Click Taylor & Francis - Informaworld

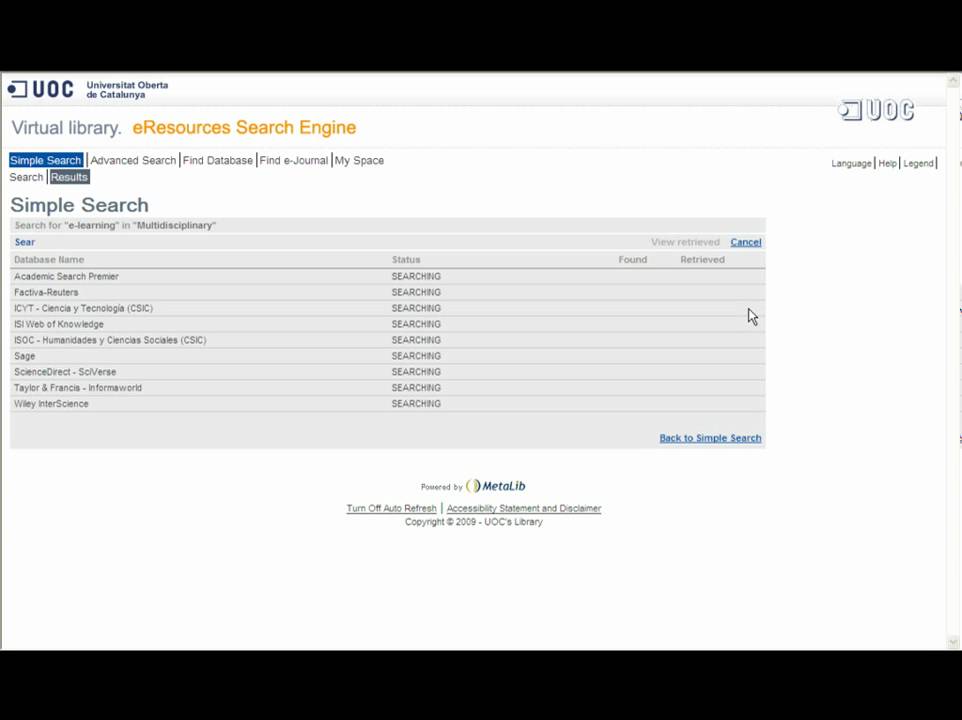pos(78,388)
